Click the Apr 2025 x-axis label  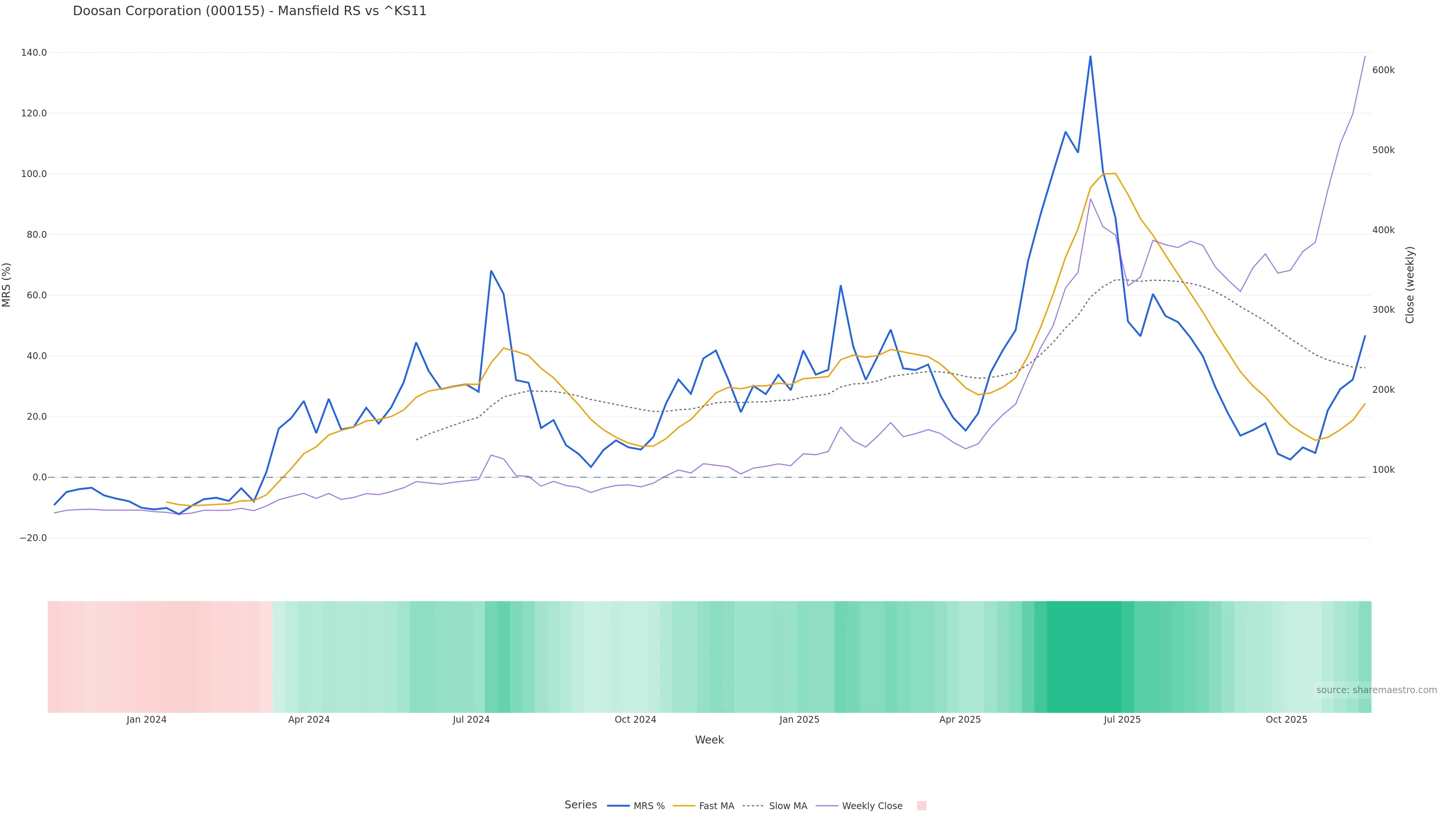(x=960, y=720)
